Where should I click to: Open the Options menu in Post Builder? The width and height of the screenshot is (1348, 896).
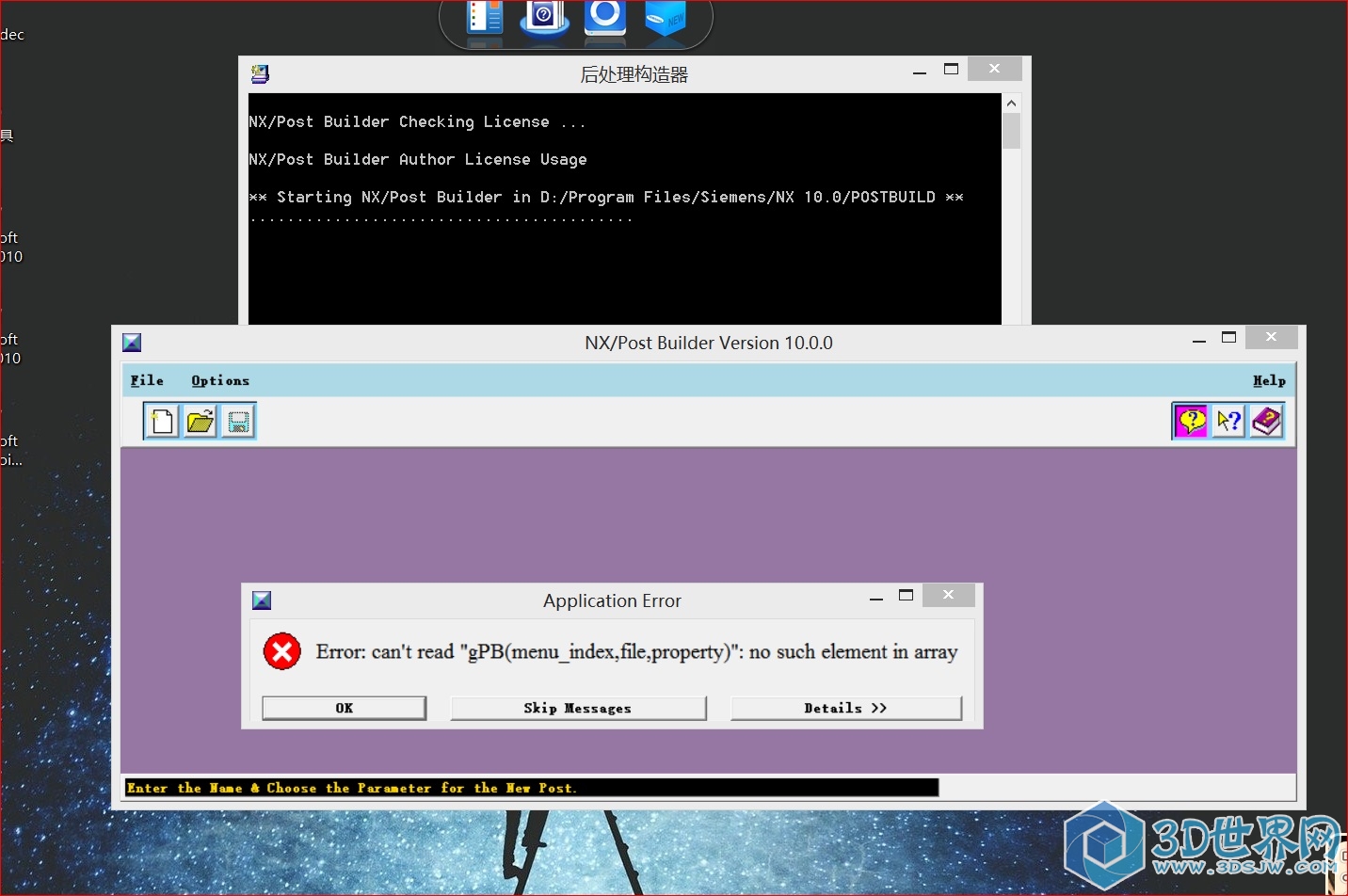[x=220, y=380]
